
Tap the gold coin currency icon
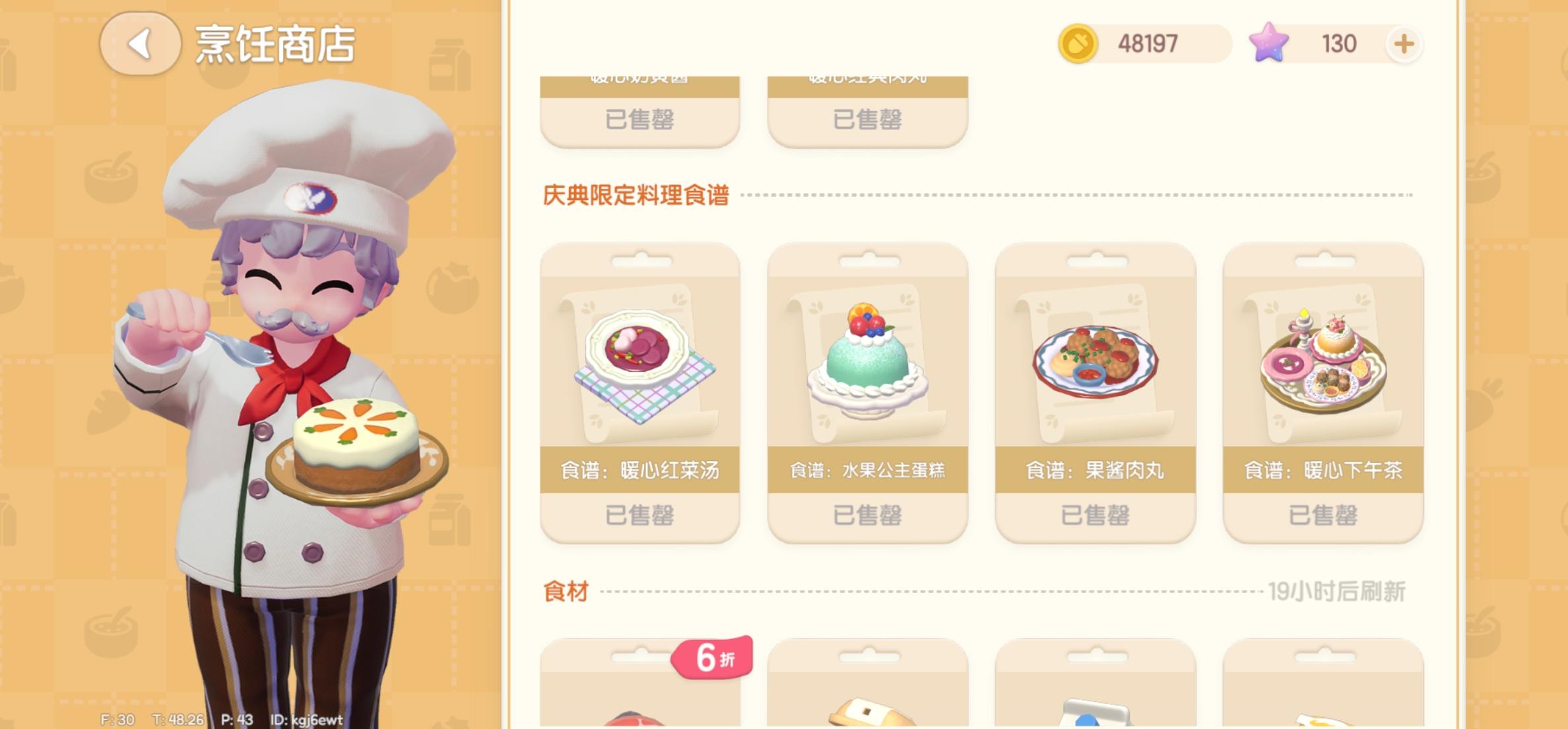(x=1078, y=44)
